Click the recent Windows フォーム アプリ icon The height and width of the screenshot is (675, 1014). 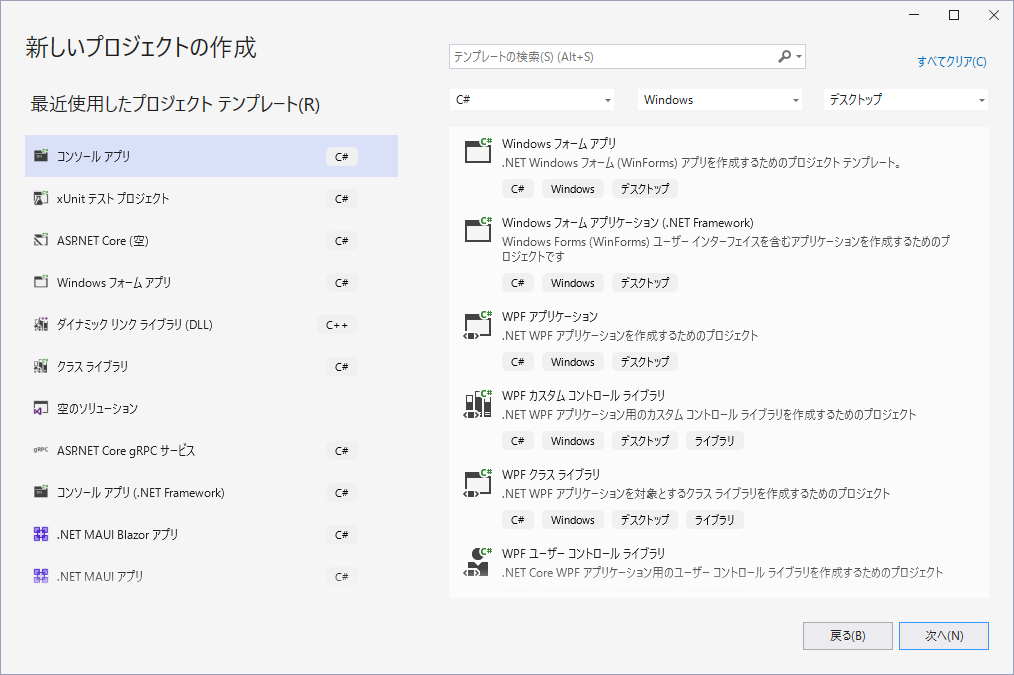tap(41, 282)
